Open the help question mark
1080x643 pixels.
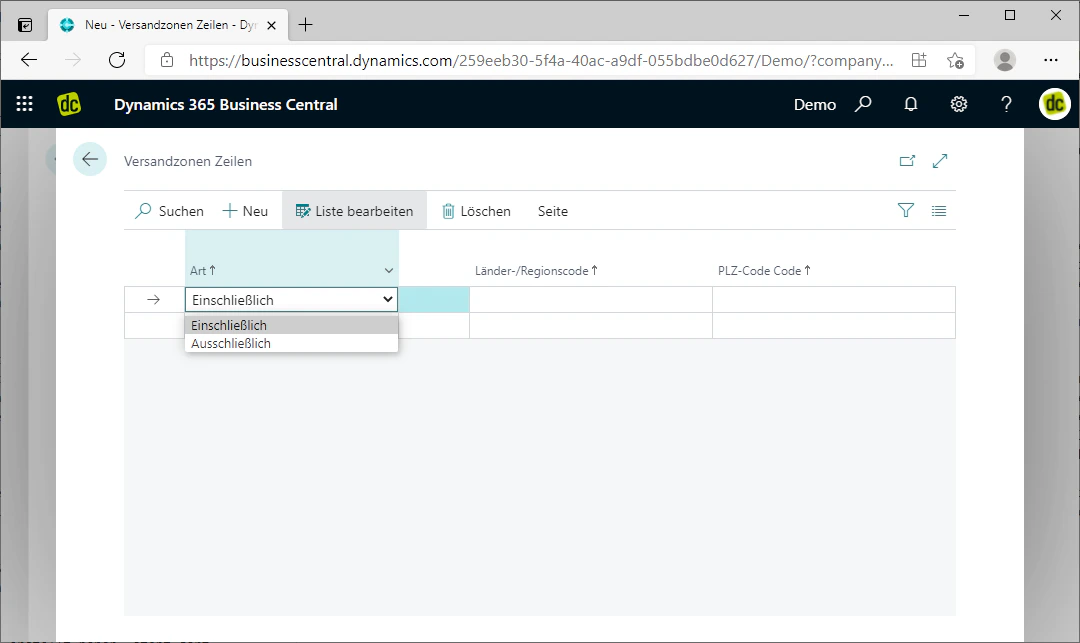(x=1006, y=104)
